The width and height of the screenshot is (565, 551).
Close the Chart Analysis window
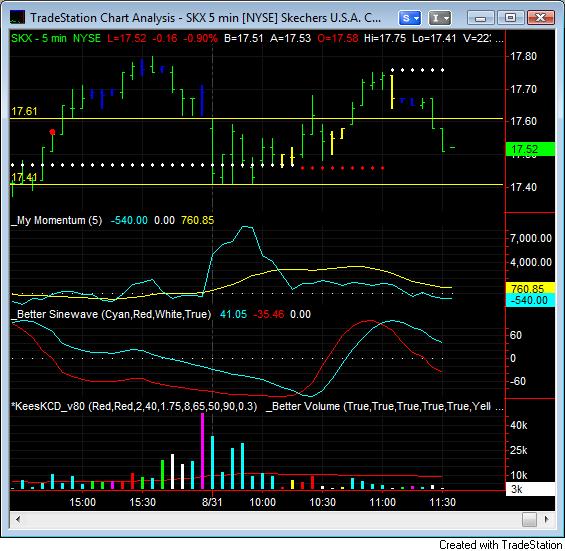540,18
